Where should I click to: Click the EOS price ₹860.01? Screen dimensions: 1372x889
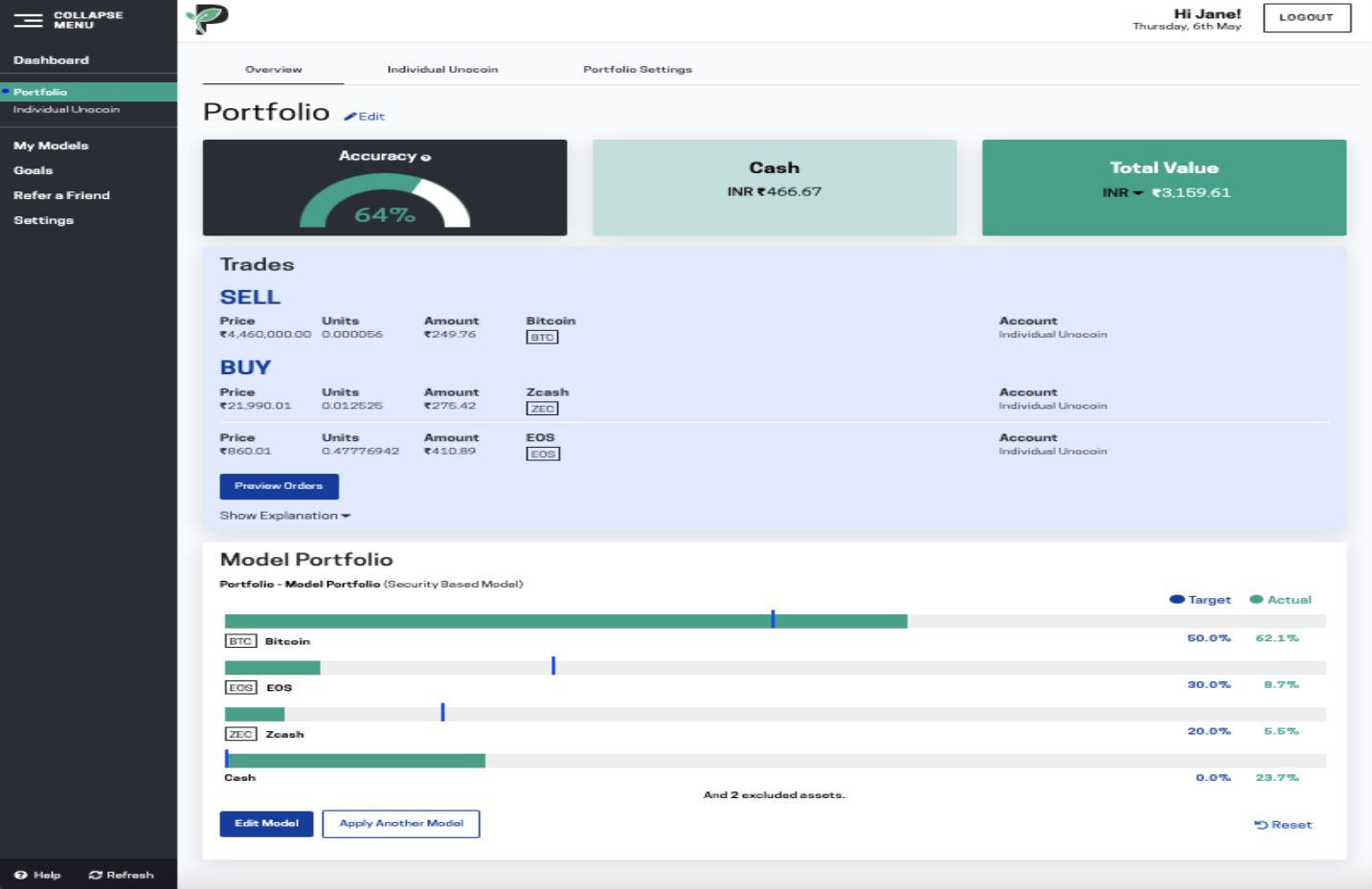245,451
